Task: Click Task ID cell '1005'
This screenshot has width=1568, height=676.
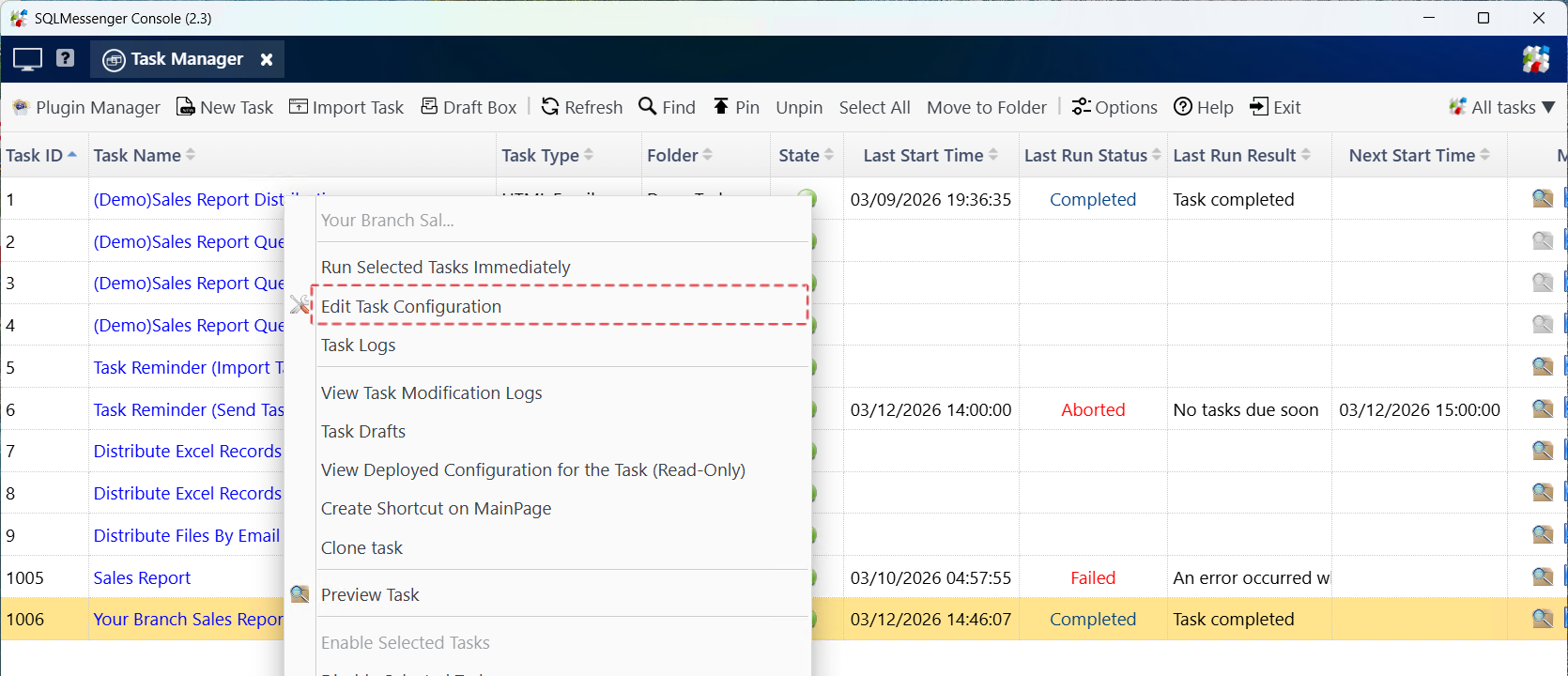Action: pos(25,577)
